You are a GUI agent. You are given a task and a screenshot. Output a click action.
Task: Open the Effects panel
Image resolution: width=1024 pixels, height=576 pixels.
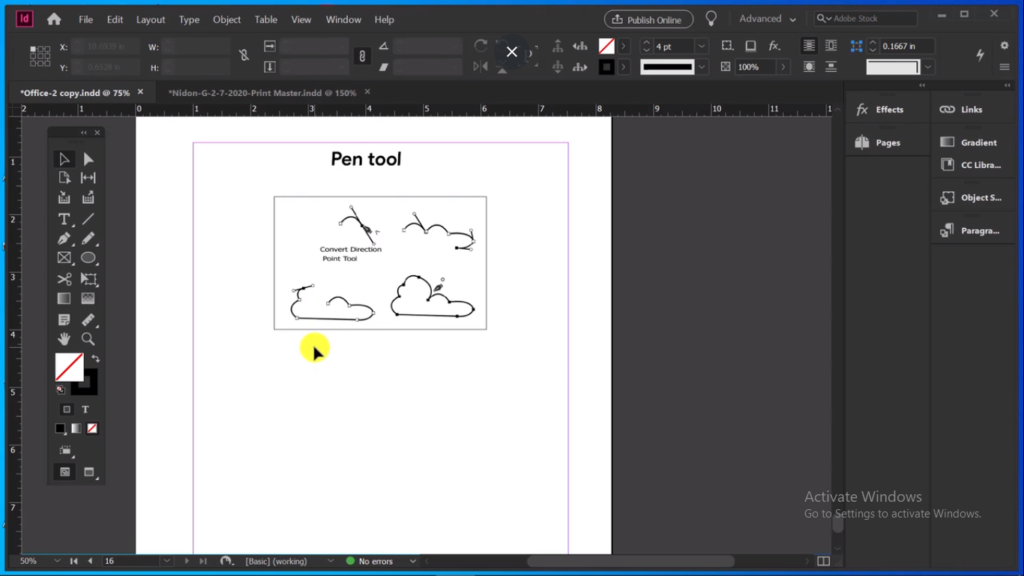point(881,110)
